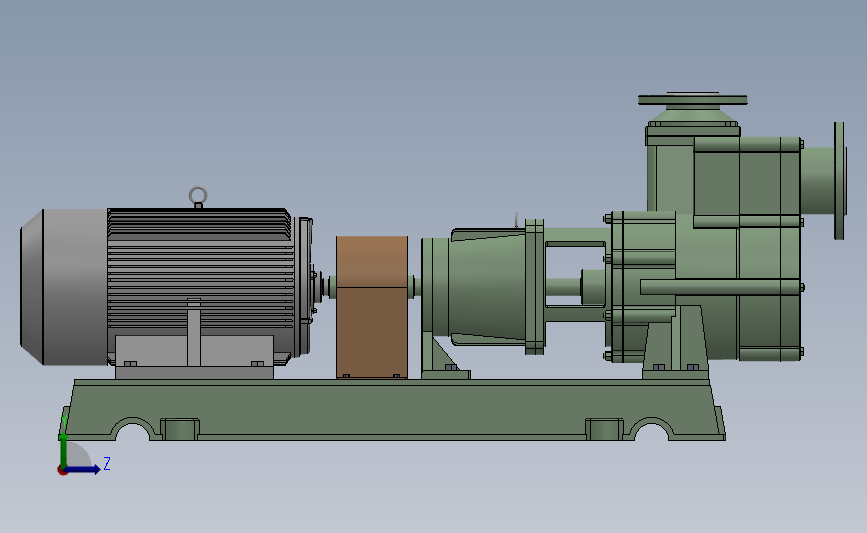This screenshot has height=533, width=867.
Task: Pick the vertical side flange on pump
Action: pos(839,181)
